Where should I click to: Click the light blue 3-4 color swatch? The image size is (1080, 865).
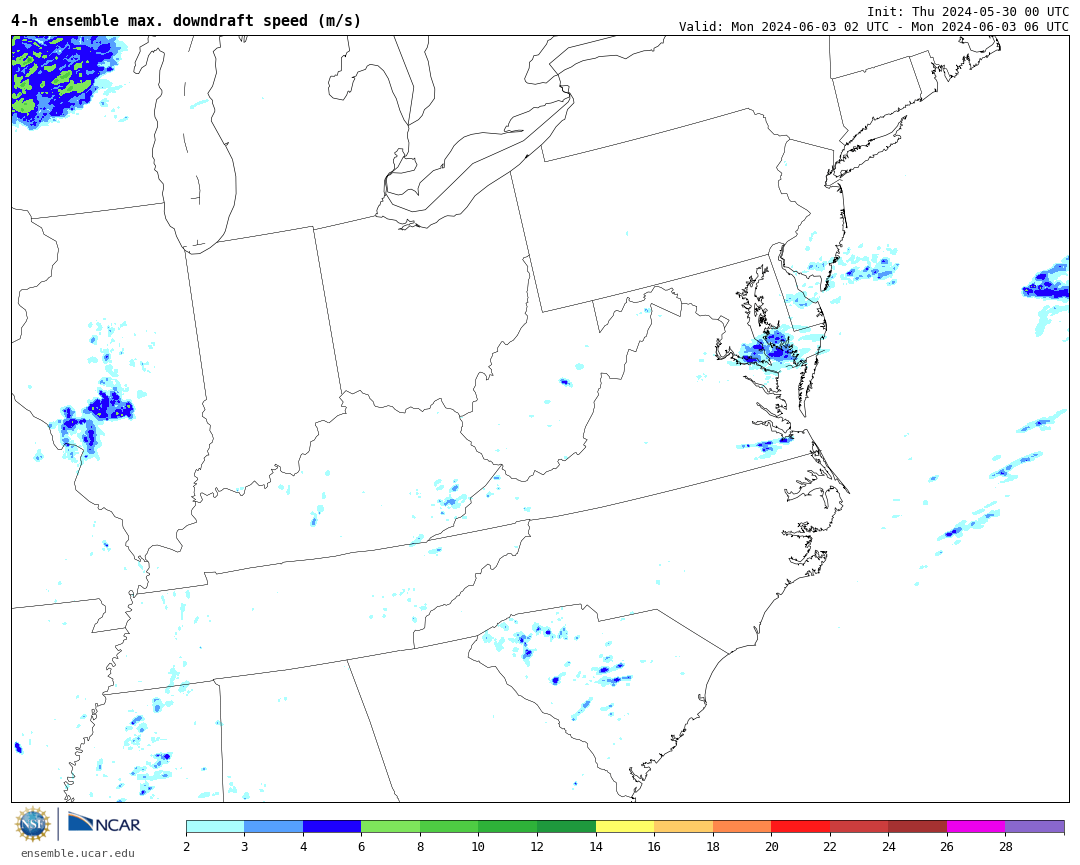(273, 826)
